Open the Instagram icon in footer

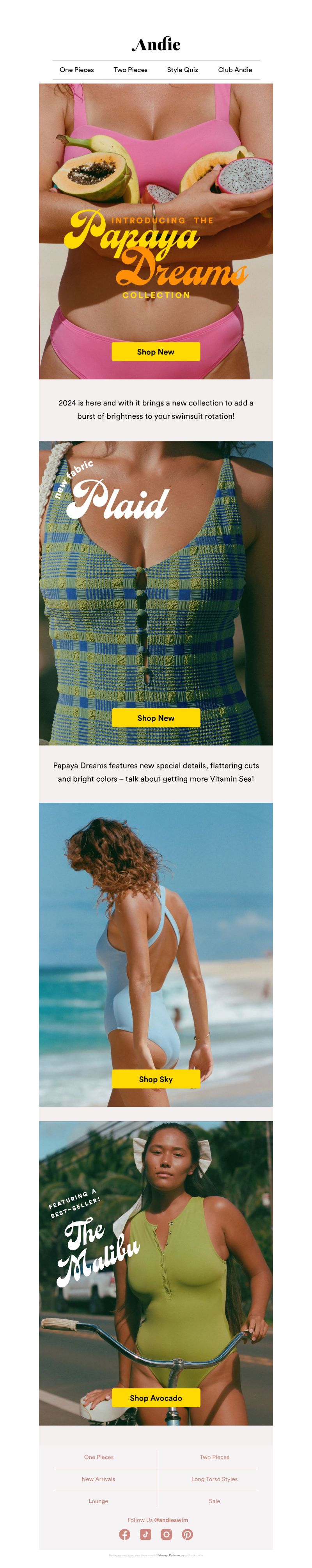(167, 1534)
